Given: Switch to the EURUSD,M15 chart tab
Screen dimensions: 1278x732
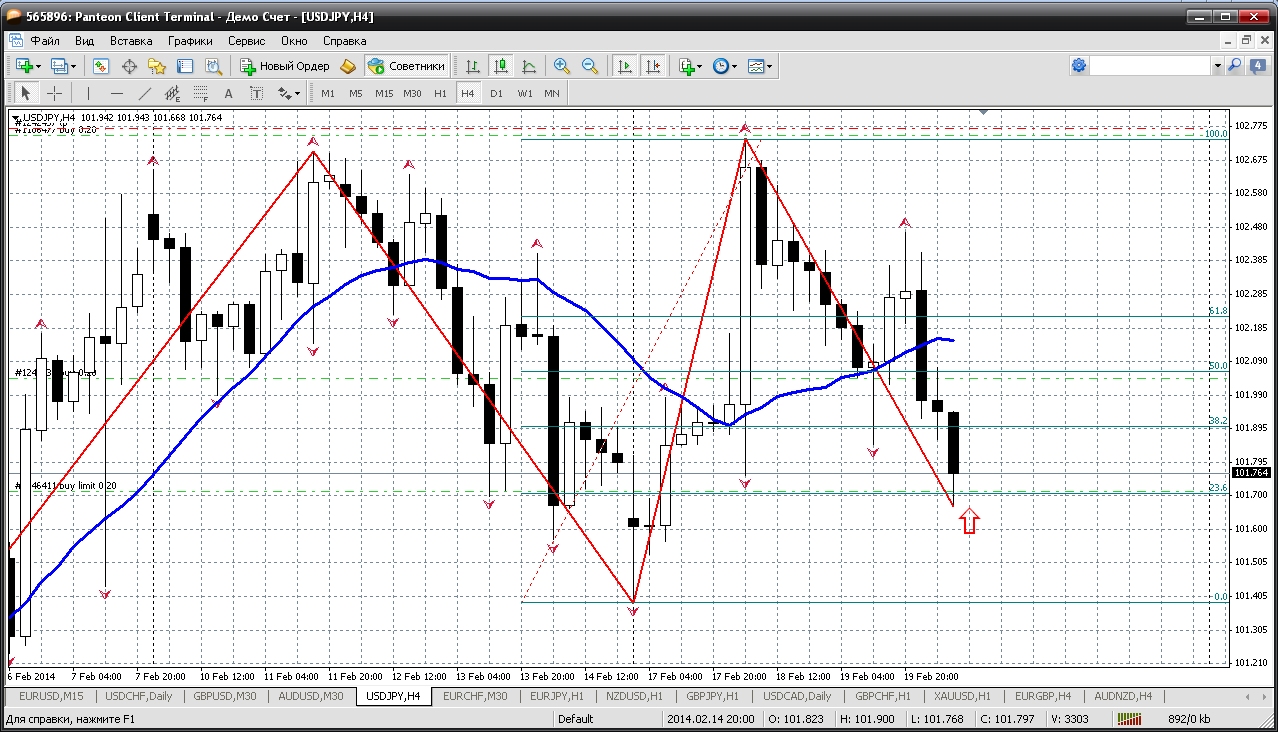Looking at the screenshot, I should click(x=51, y=696).
